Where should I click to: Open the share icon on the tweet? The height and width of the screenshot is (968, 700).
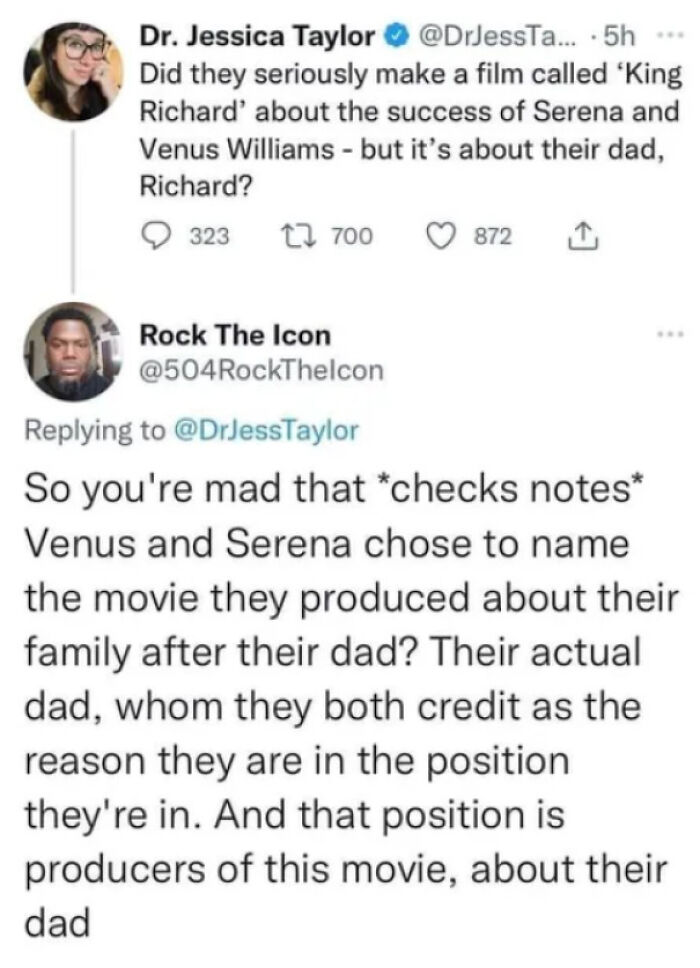point(584,232)
